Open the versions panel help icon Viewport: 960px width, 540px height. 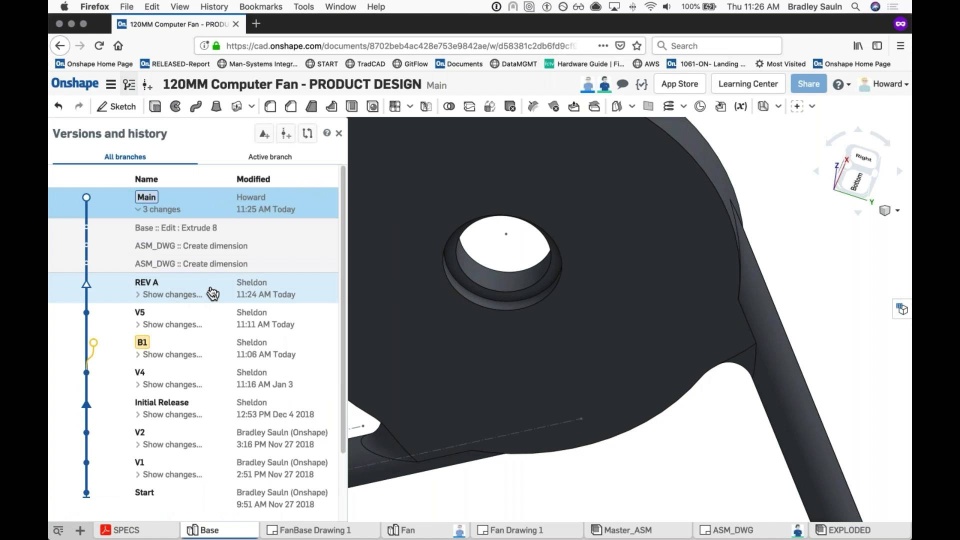tap(327, 133)
